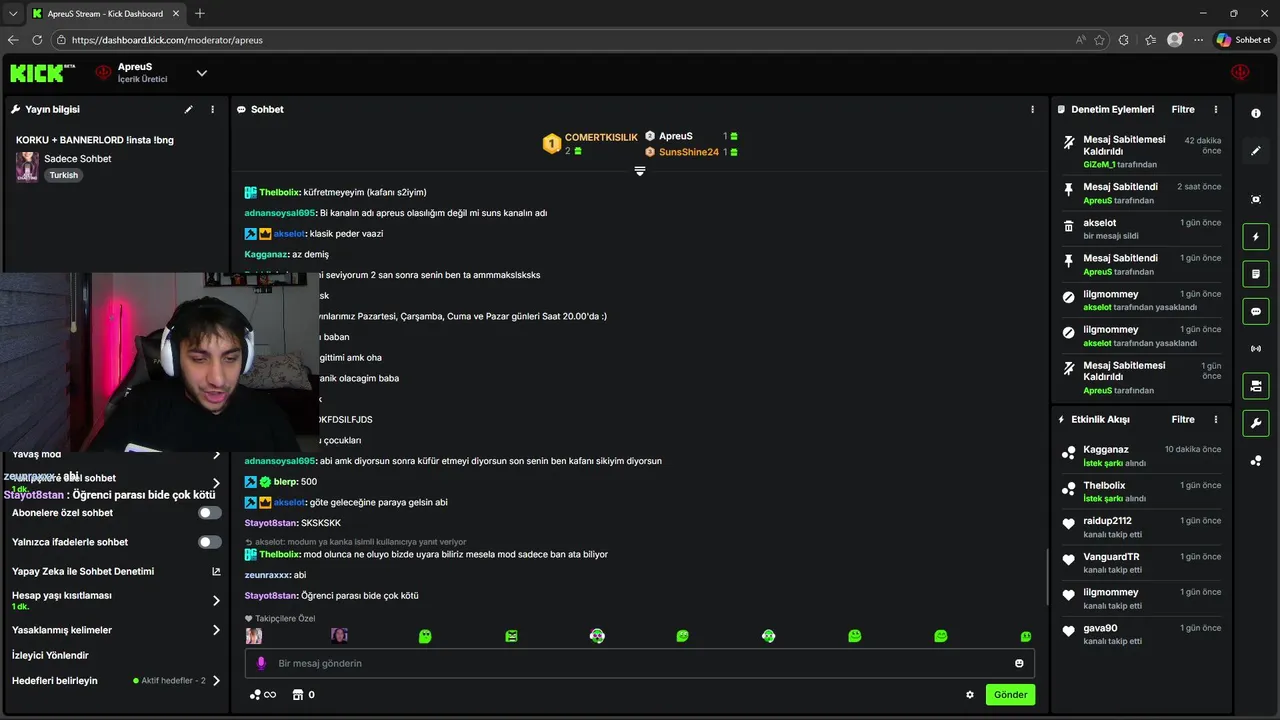Toggle Abonelere özel sohbet switch
This screenshot has height=720, width=1280.
210,513
